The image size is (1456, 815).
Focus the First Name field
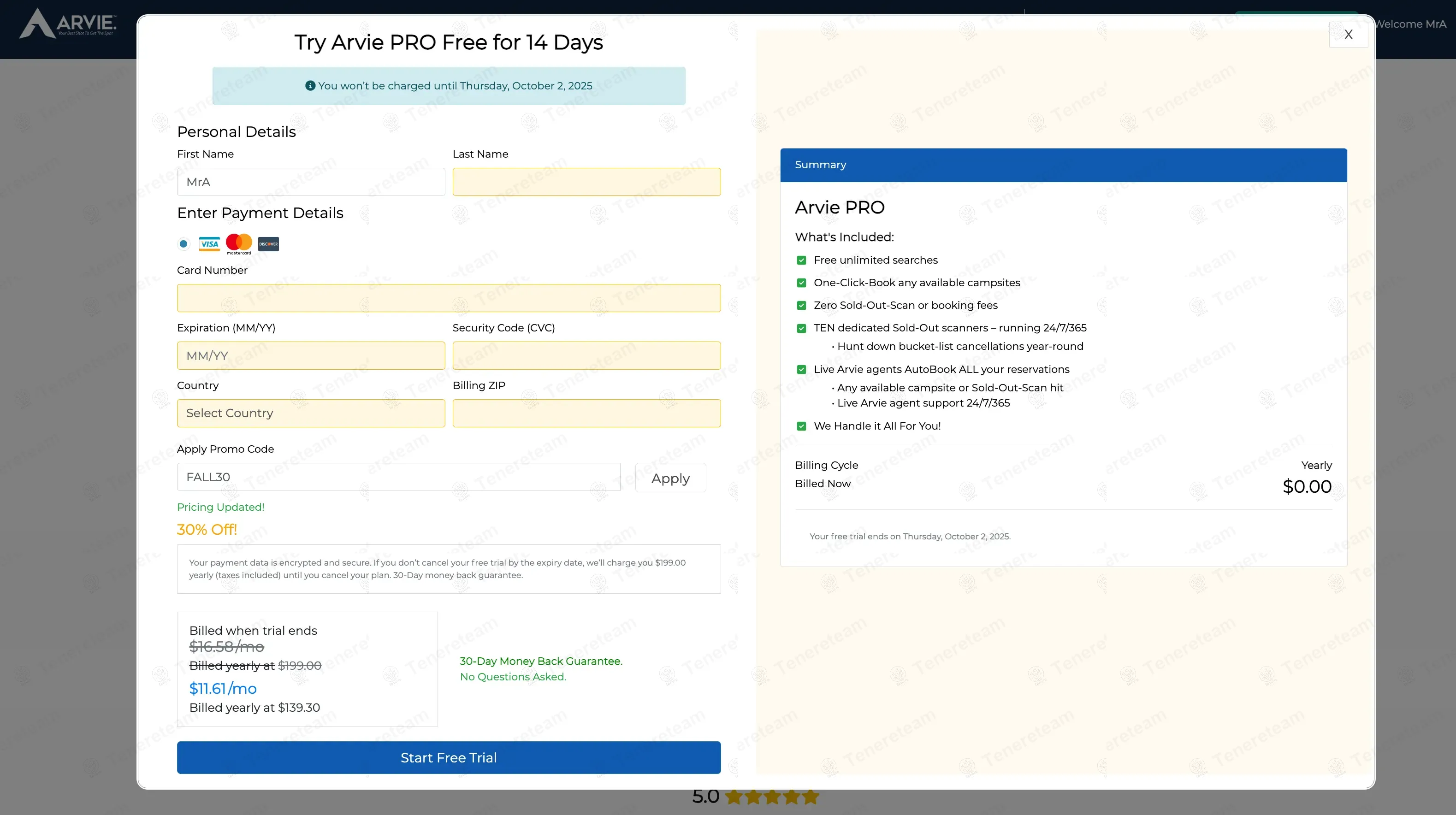(311, 182)
